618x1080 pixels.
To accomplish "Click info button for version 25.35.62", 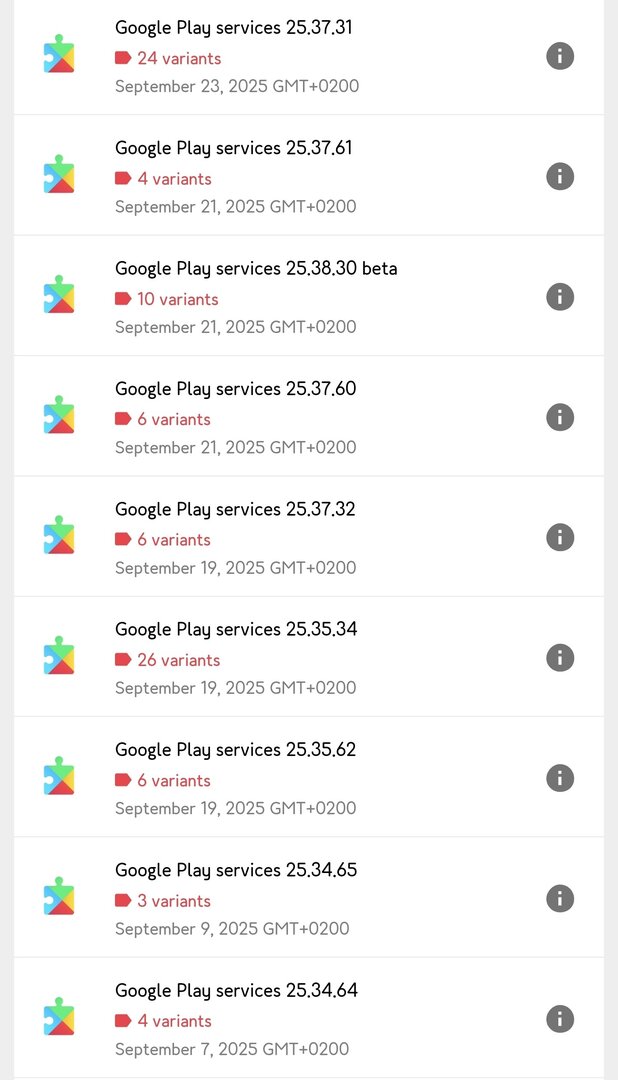I will (x=560, y=778).
